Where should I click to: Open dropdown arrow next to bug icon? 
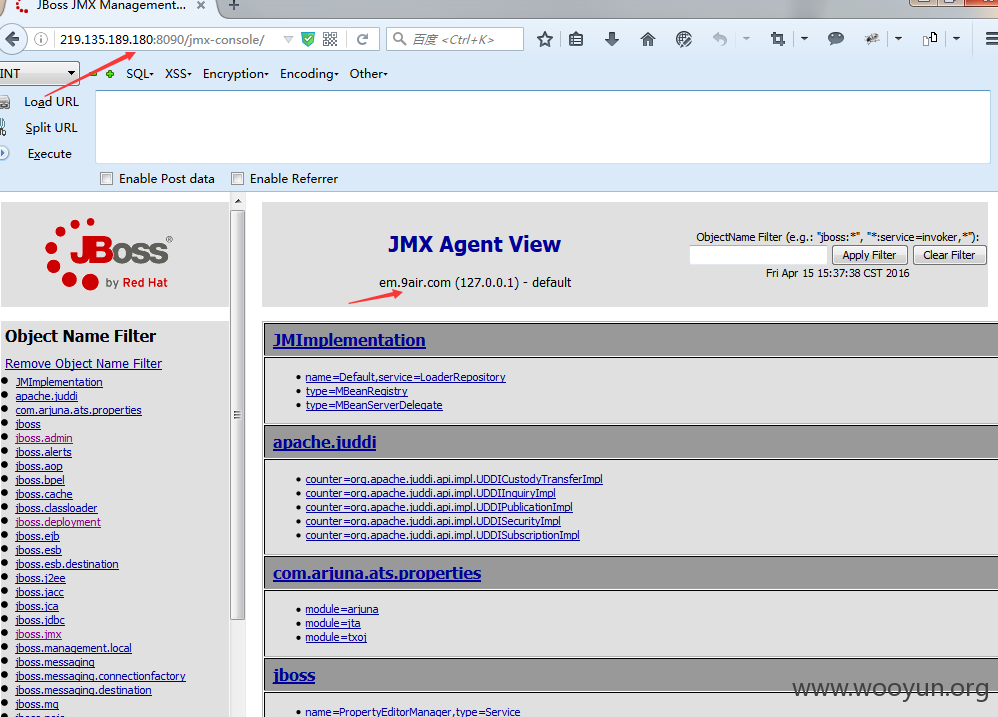pyautogui.click(x=898, y=39)
